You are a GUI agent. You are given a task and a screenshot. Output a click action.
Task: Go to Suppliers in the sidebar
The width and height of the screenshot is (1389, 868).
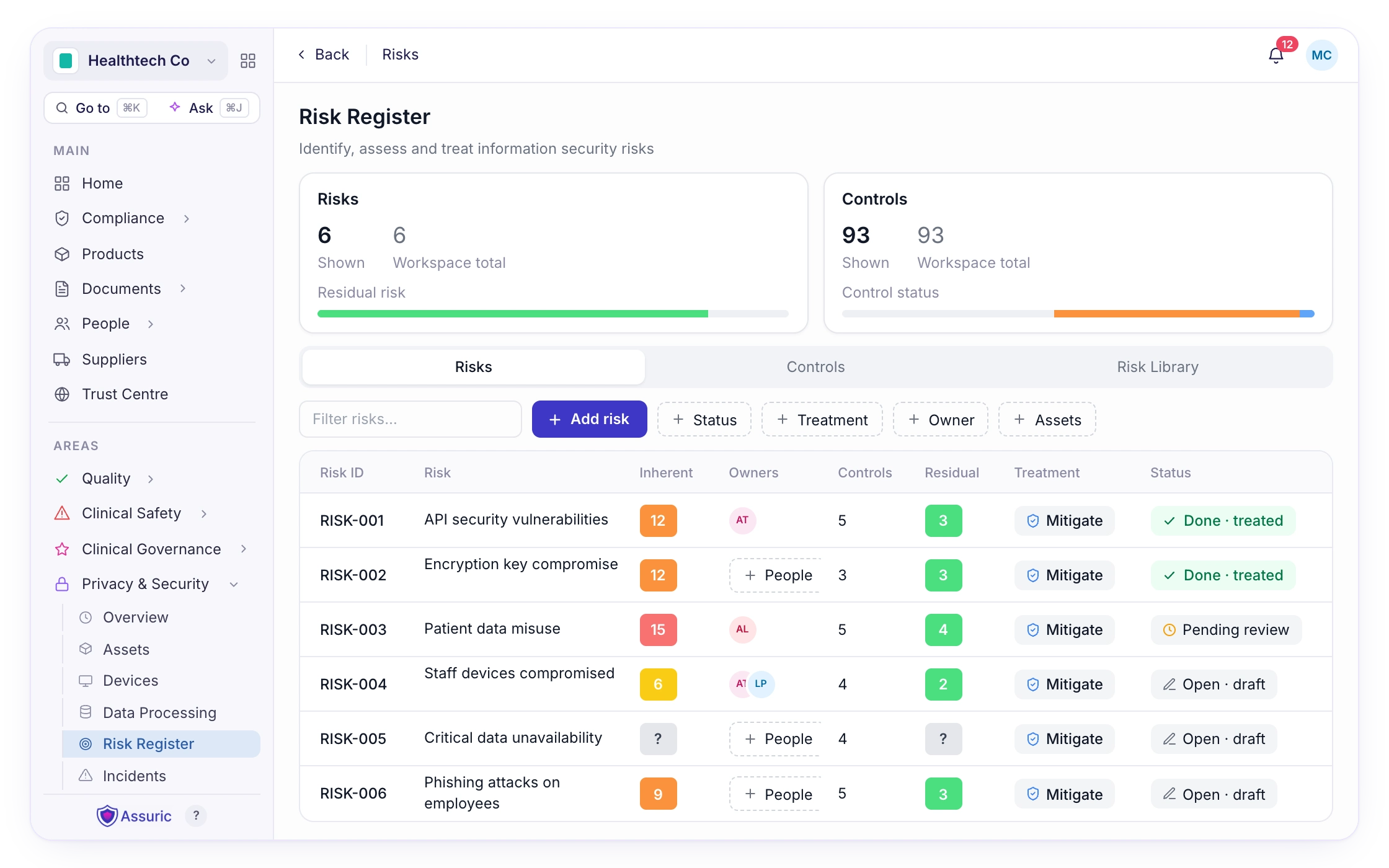point(152,360)
